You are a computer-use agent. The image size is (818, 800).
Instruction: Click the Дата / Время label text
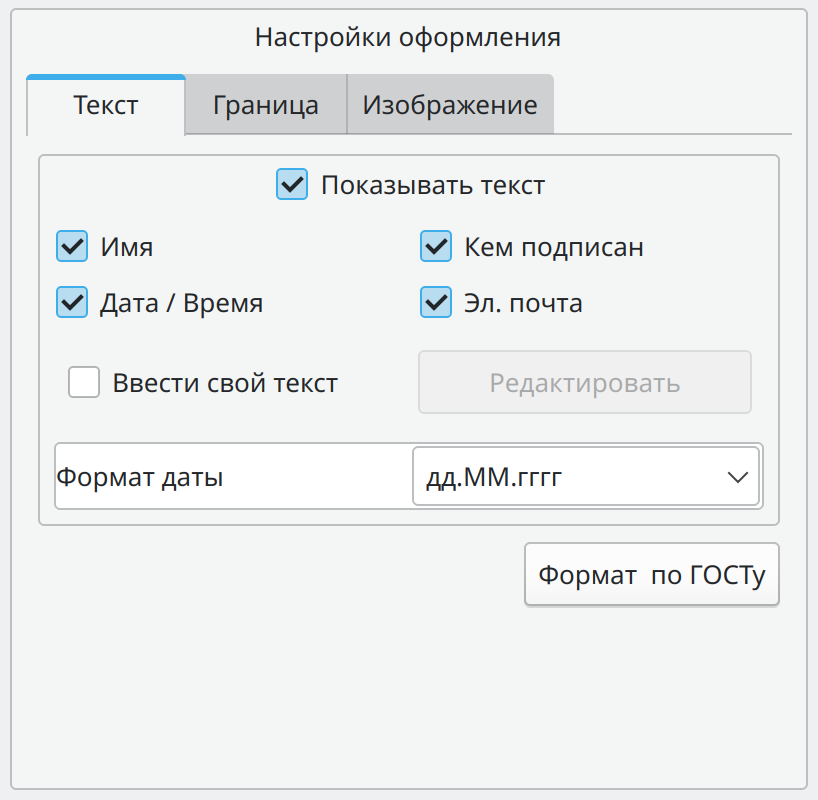tap(182, 303)
